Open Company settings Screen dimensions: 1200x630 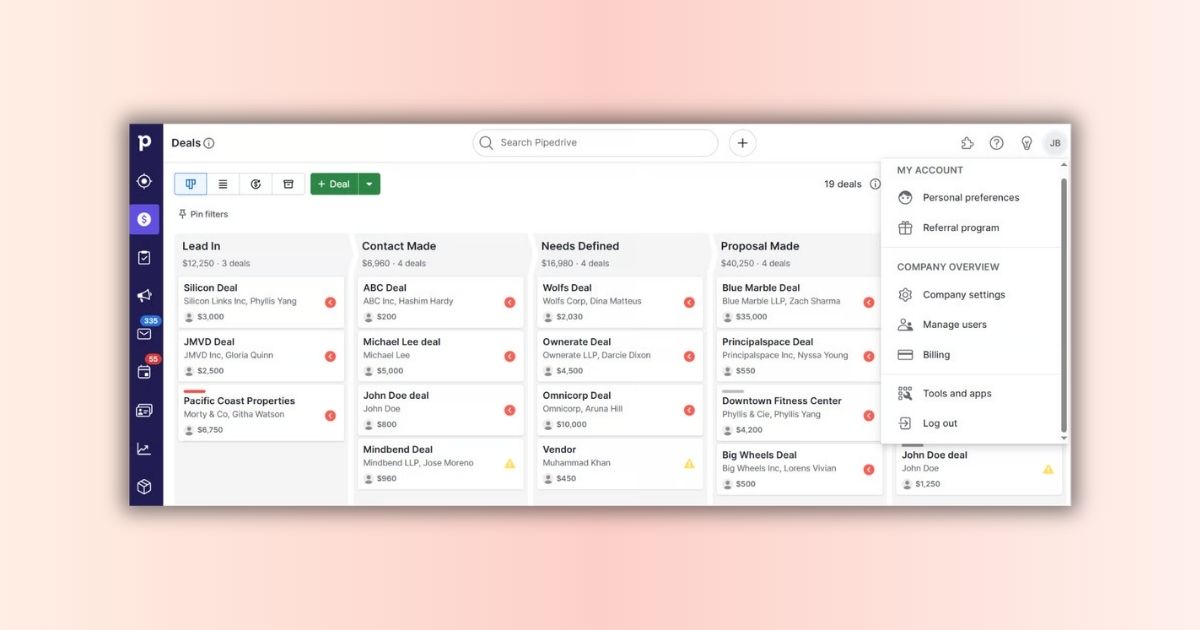(971, 295)
